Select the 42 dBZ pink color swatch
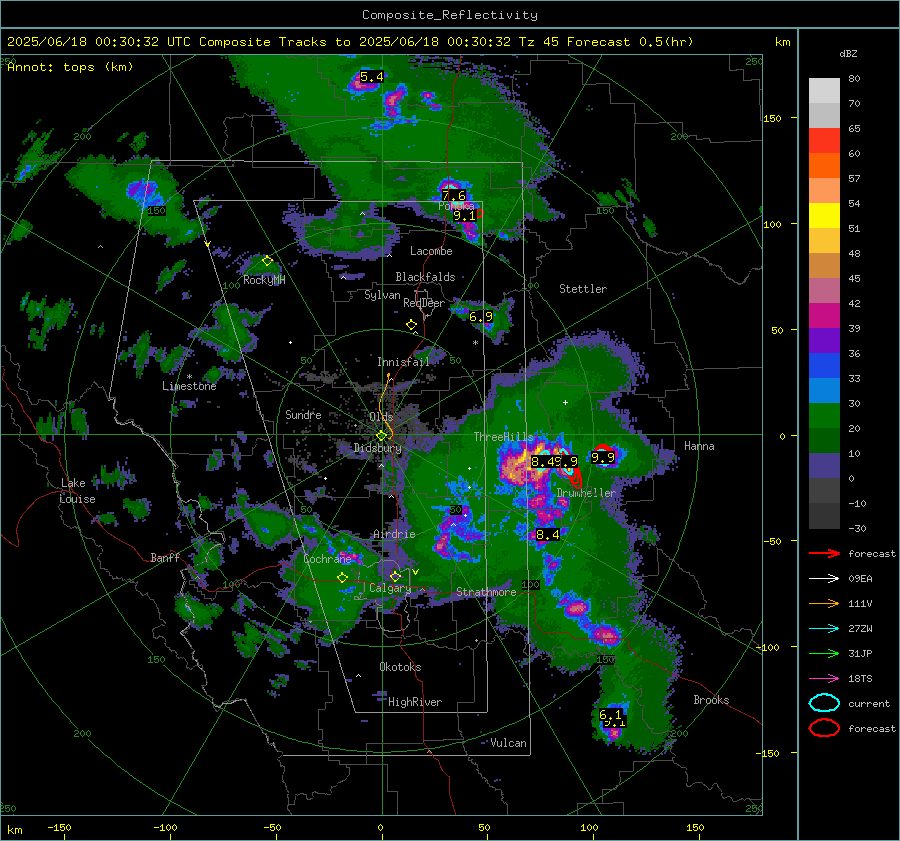Viewport: 900px width, 841px height. pos(824,290)
